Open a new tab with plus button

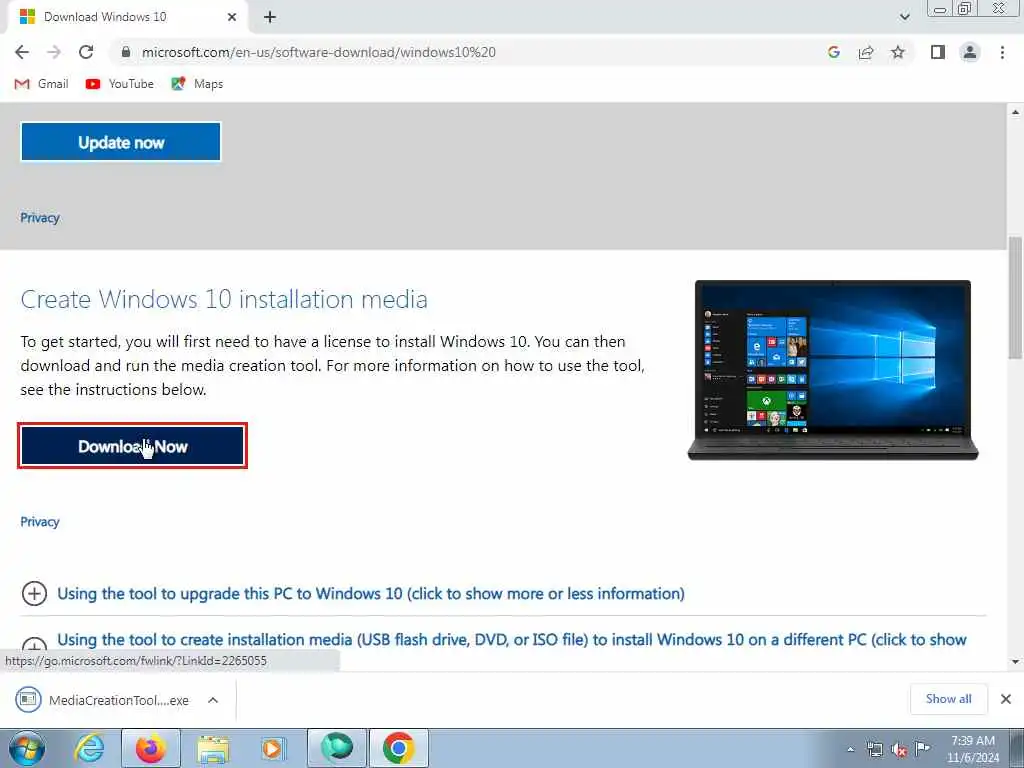(x=270, y=17)
